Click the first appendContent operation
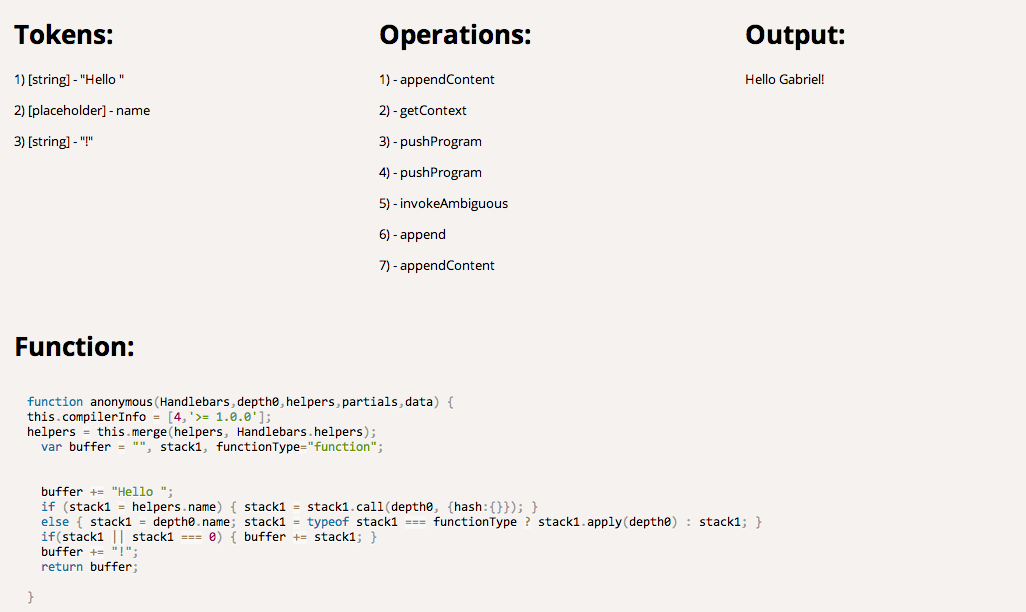Image resolution: width=1026 pixels, height=612 pixels. click(436, 79)
